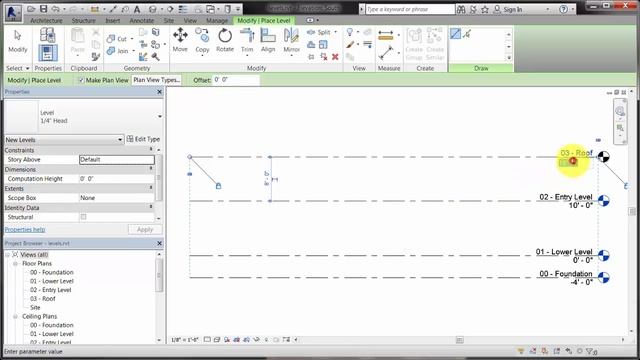Open the Properties help link

point(25,230)
